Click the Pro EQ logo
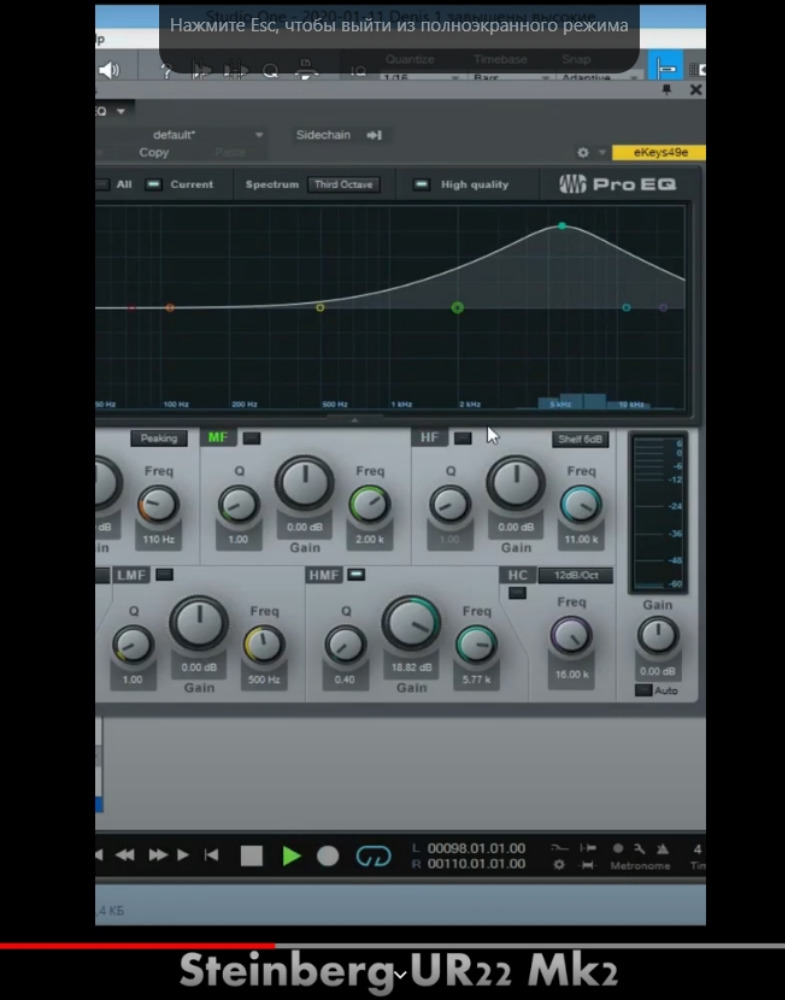The image size is (785, 1000). (617, 184)
